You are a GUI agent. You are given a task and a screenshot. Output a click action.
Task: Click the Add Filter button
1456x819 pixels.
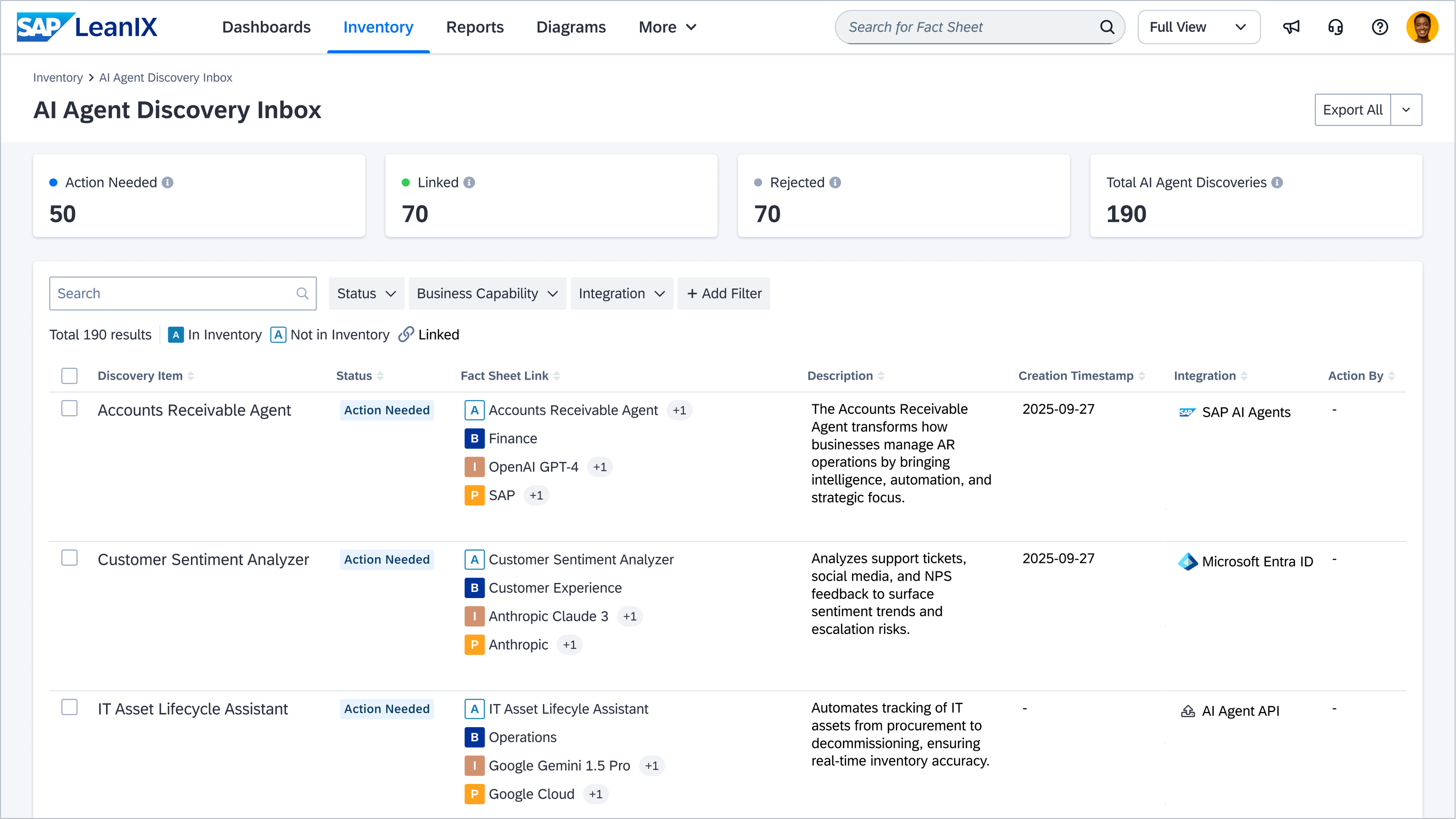click(x=724, y=293)
